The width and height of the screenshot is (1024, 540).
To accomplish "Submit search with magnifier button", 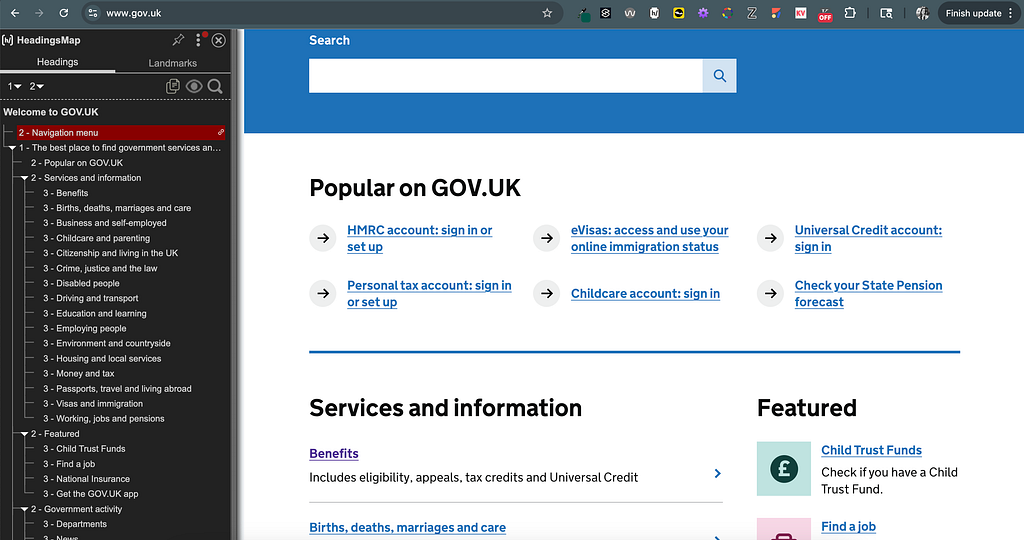I will 720,76.
